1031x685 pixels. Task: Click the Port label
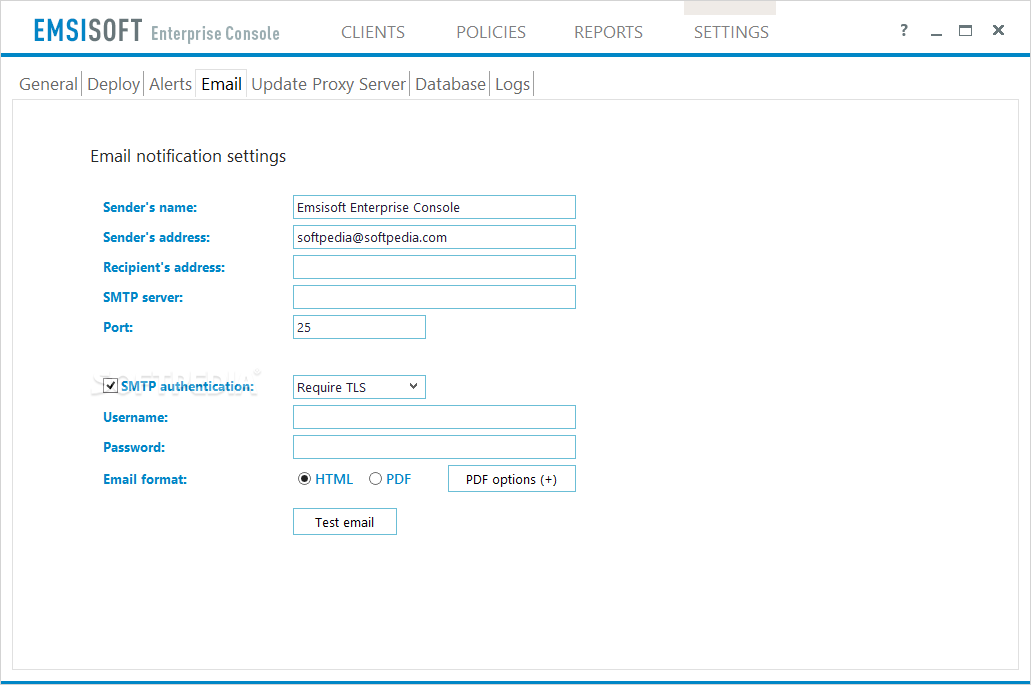point(118,327)
